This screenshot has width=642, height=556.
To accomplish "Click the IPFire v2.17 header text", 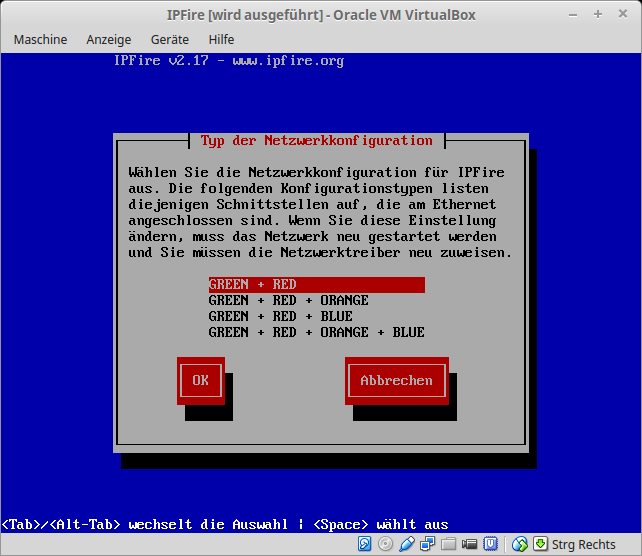I will [x=229, y=61].
